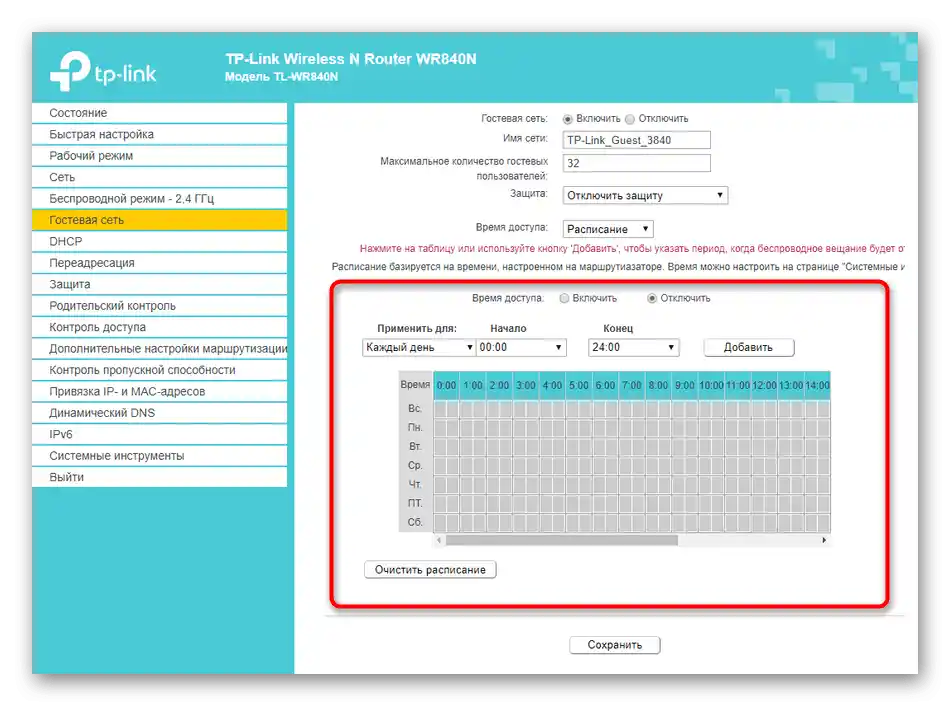This screenshot has height=706, width=950.
Task: Open the IPv6 section
Action: pos(159,434)
